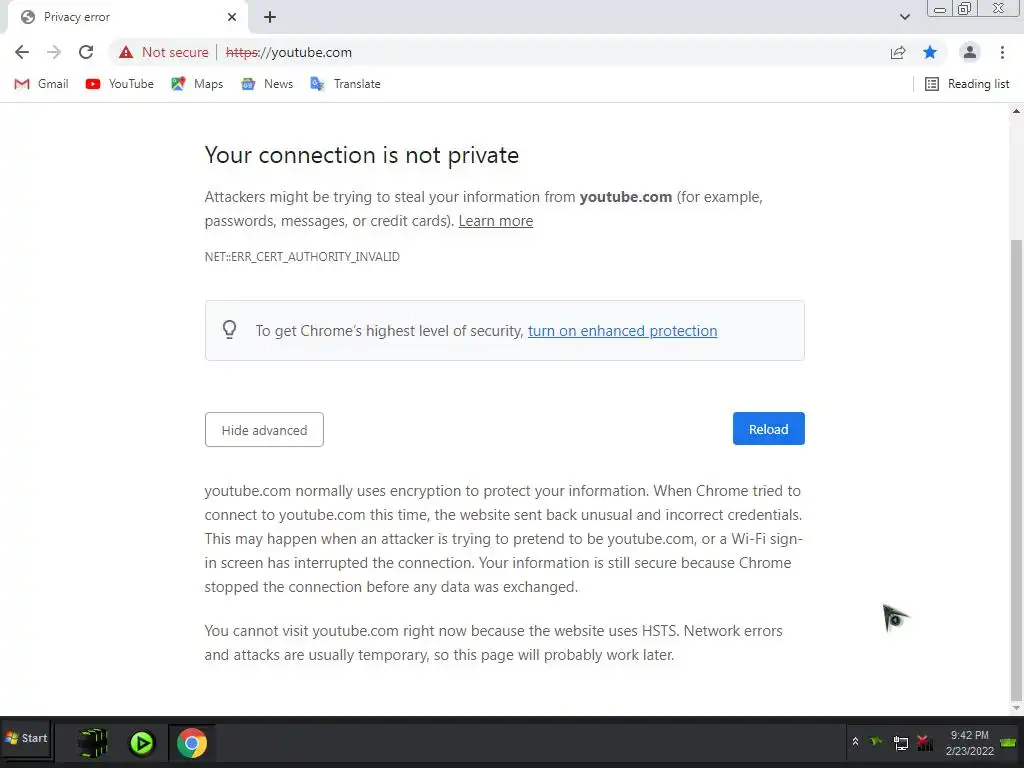Show hidden system tray icons

point(855,742)
